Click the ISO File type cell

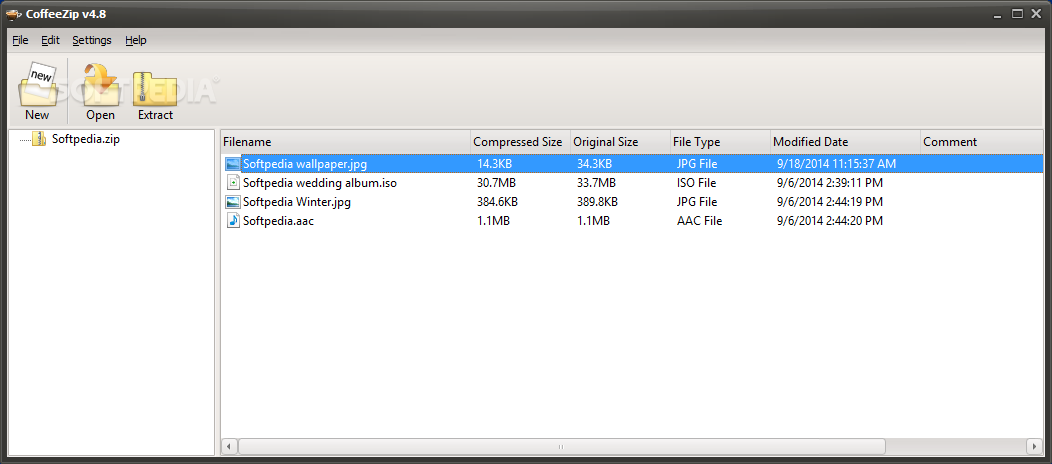(696, 182)
